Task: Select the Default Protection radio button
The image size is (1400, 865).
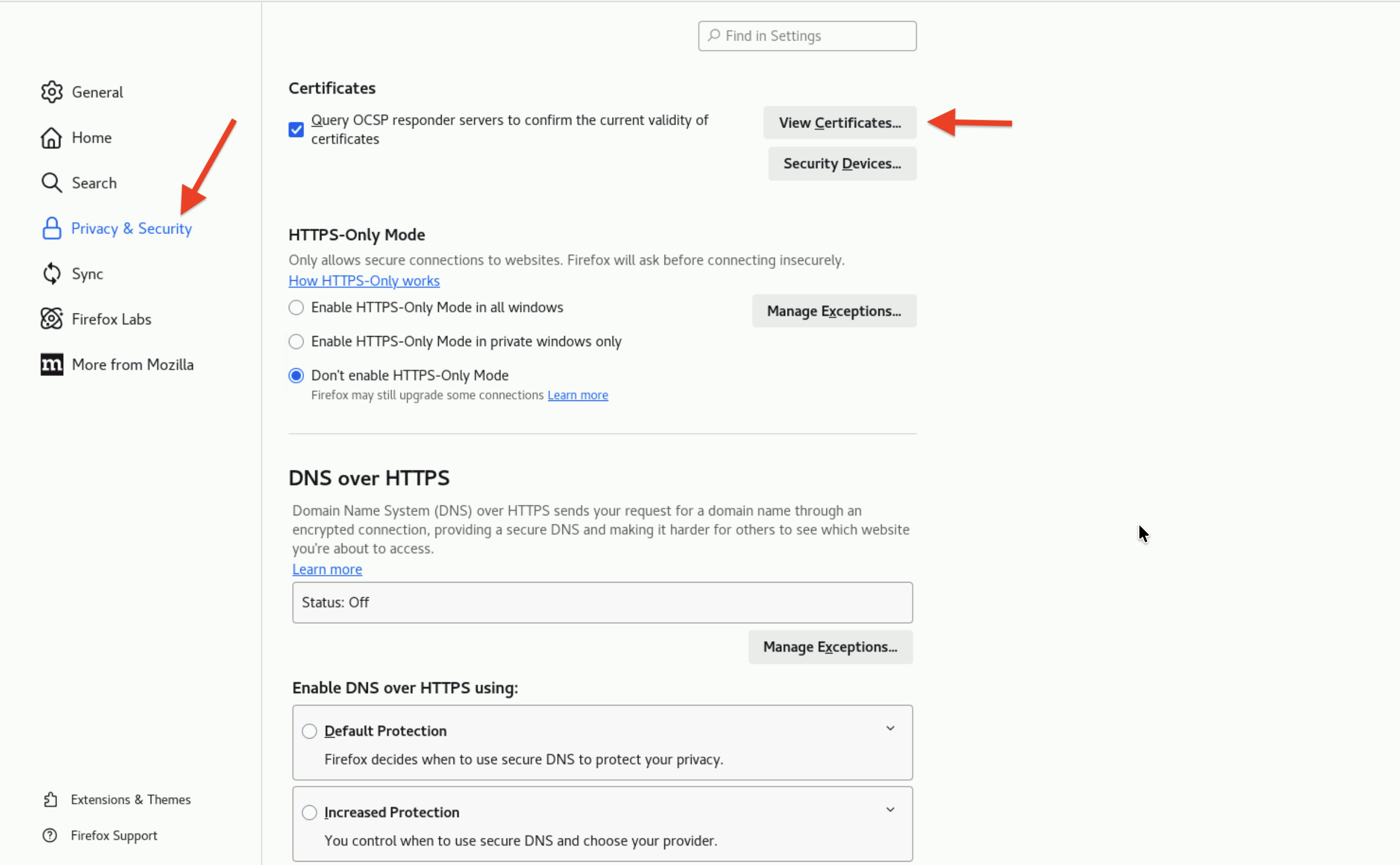Action: pos(309,731)
